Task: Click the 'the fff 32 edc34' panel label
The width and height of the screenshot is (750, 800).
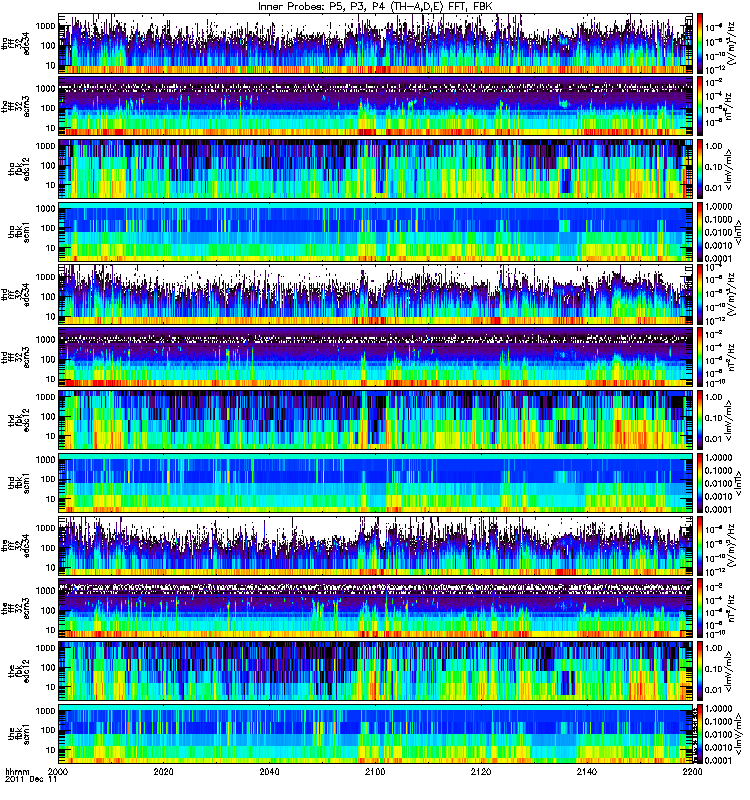Action: click(15, 546)
